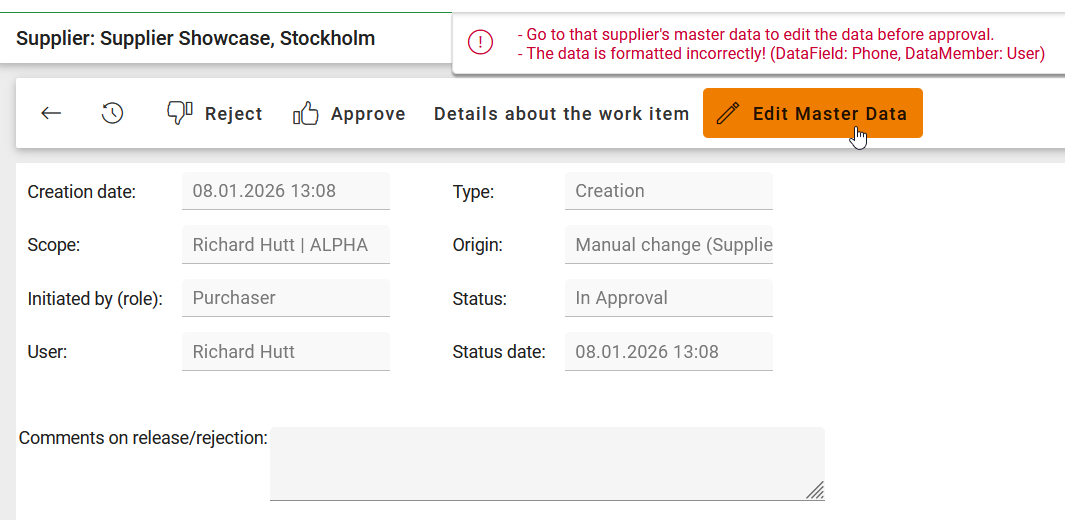Click the pencil icon on Edit Master Data
The height and width of the screenshot is (520, 1065).
(728, 113)
